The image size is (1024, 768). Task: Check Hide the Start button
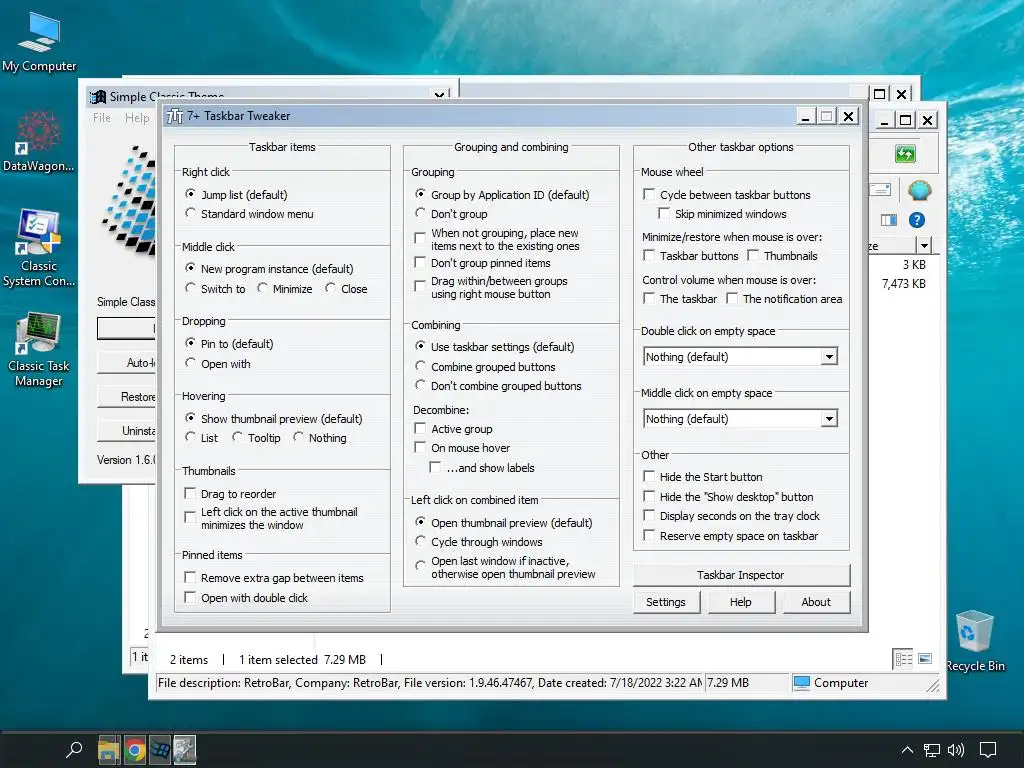tap(648, 476)
